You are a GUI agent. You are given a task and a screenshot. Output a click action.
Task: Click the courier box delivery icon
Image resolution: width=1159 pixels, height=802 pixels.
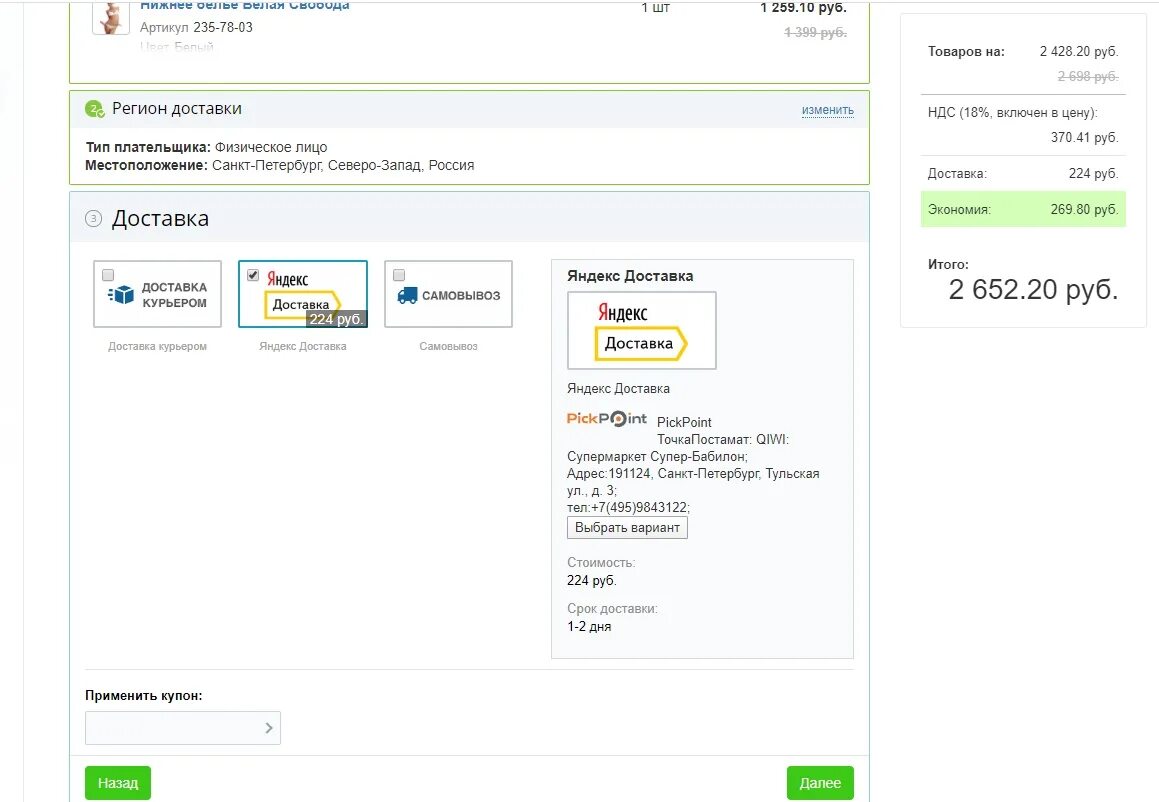point(120,295)
